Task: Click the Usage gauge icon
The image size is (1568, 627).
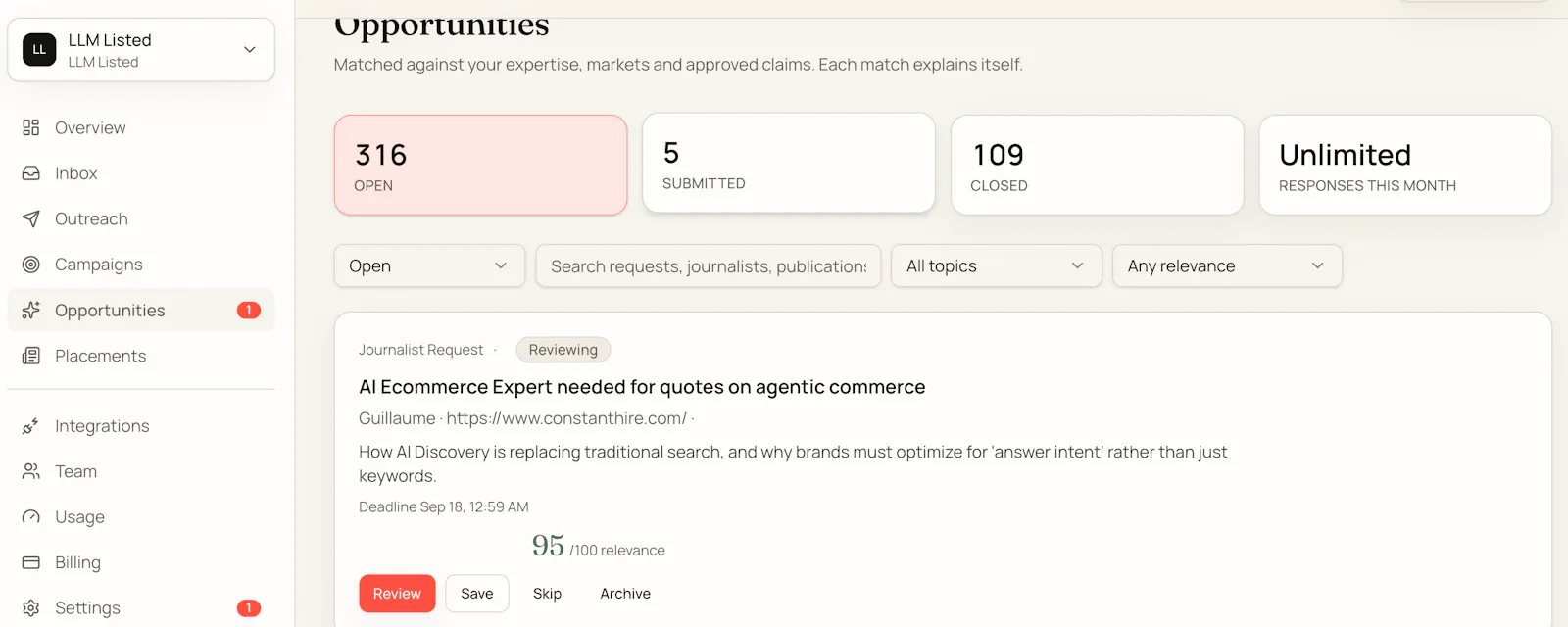Action: coord(31,517)
